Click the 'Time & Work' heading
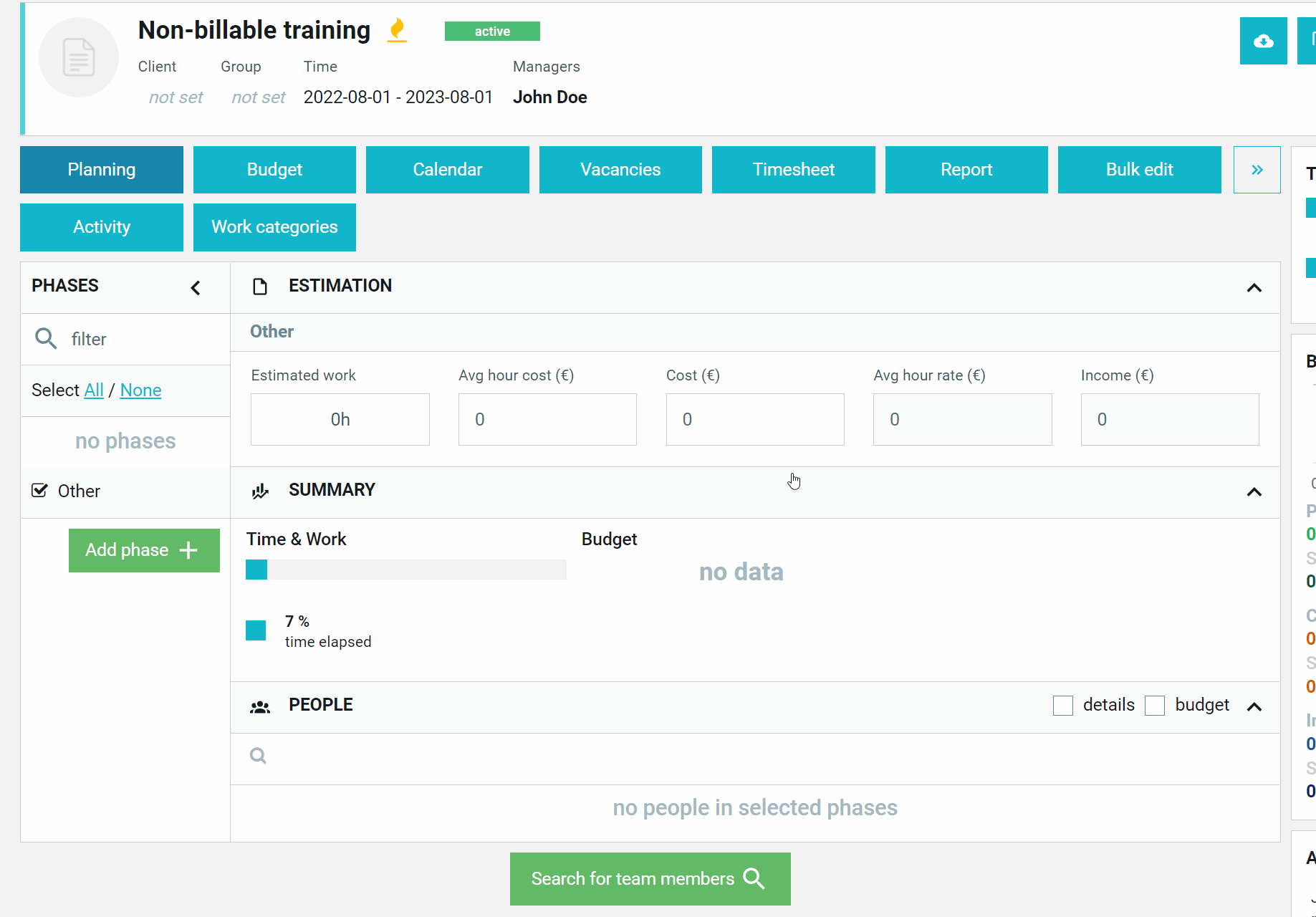This screenshot has height=917, width=1316. tap(297, 539)
